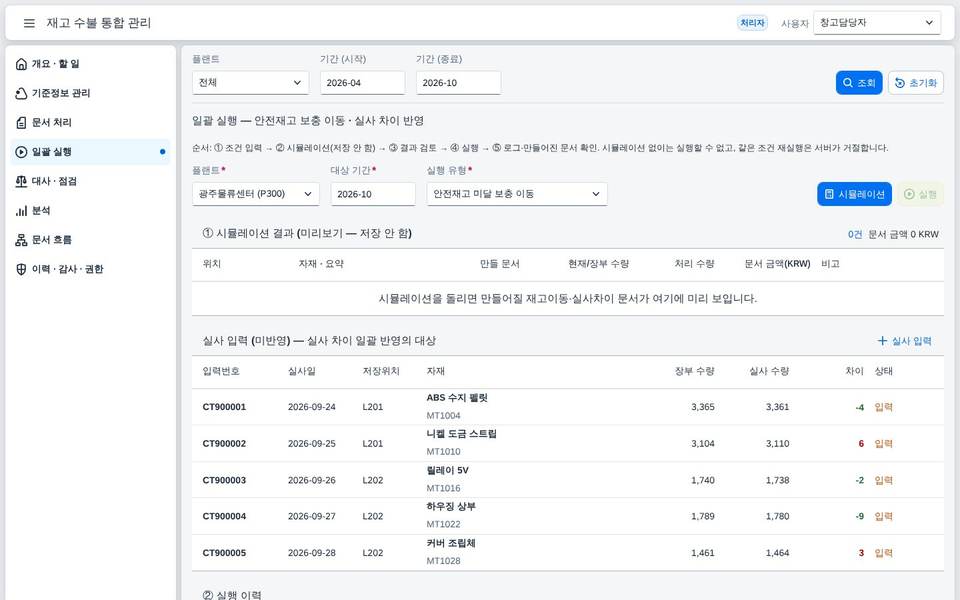Go to 기준정보 관리 page

pos(91,93)
